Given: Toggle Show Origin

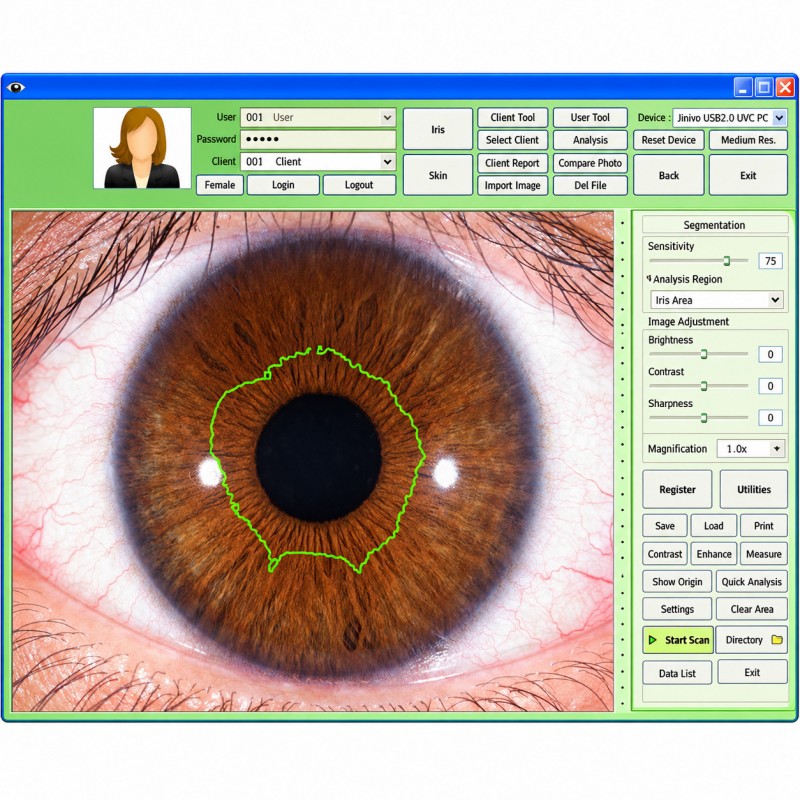Looking at the screenshot, I should (x=677, y=582).
